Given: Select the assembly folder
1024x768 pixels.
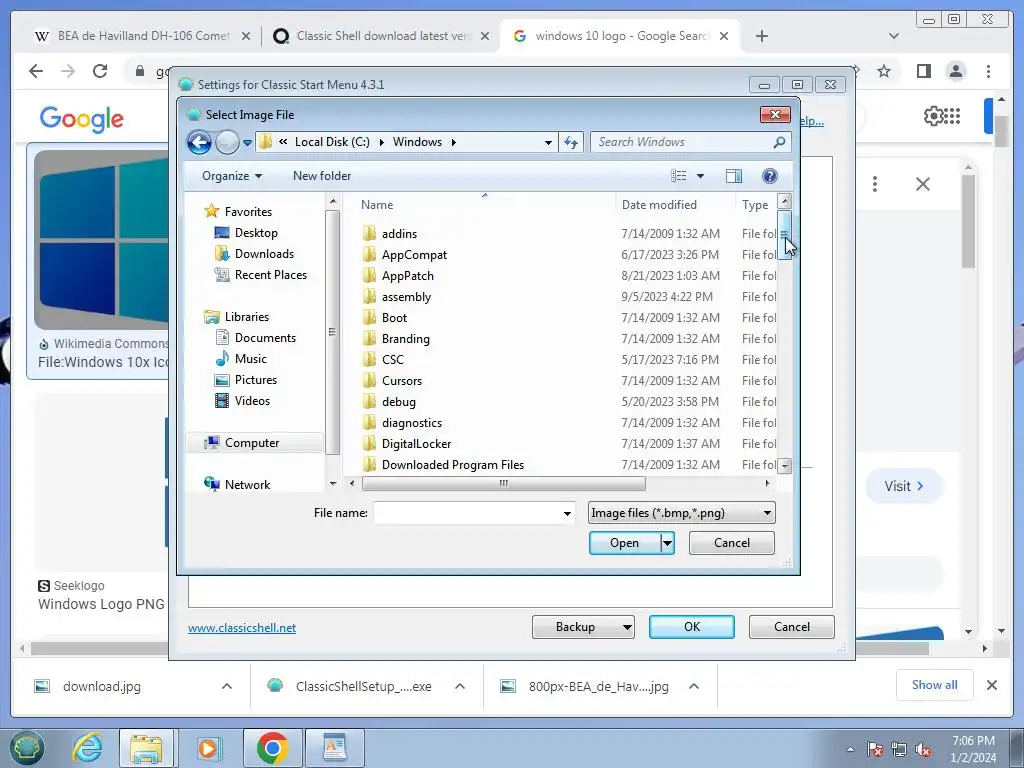Looking at the screenshot, I should coord(406,296).
